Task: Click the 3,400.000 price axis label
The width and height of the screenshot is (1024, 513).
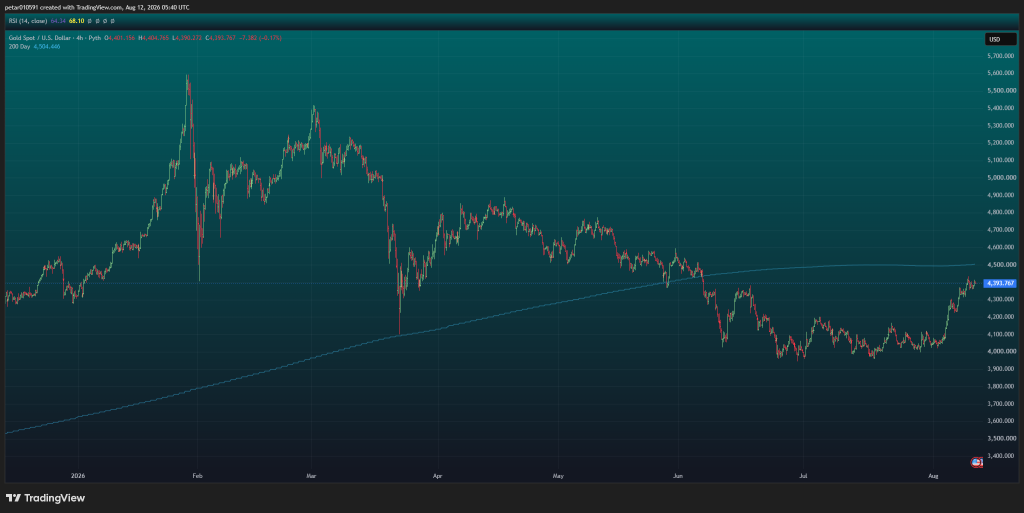Action: click(x=1002, y=456)
